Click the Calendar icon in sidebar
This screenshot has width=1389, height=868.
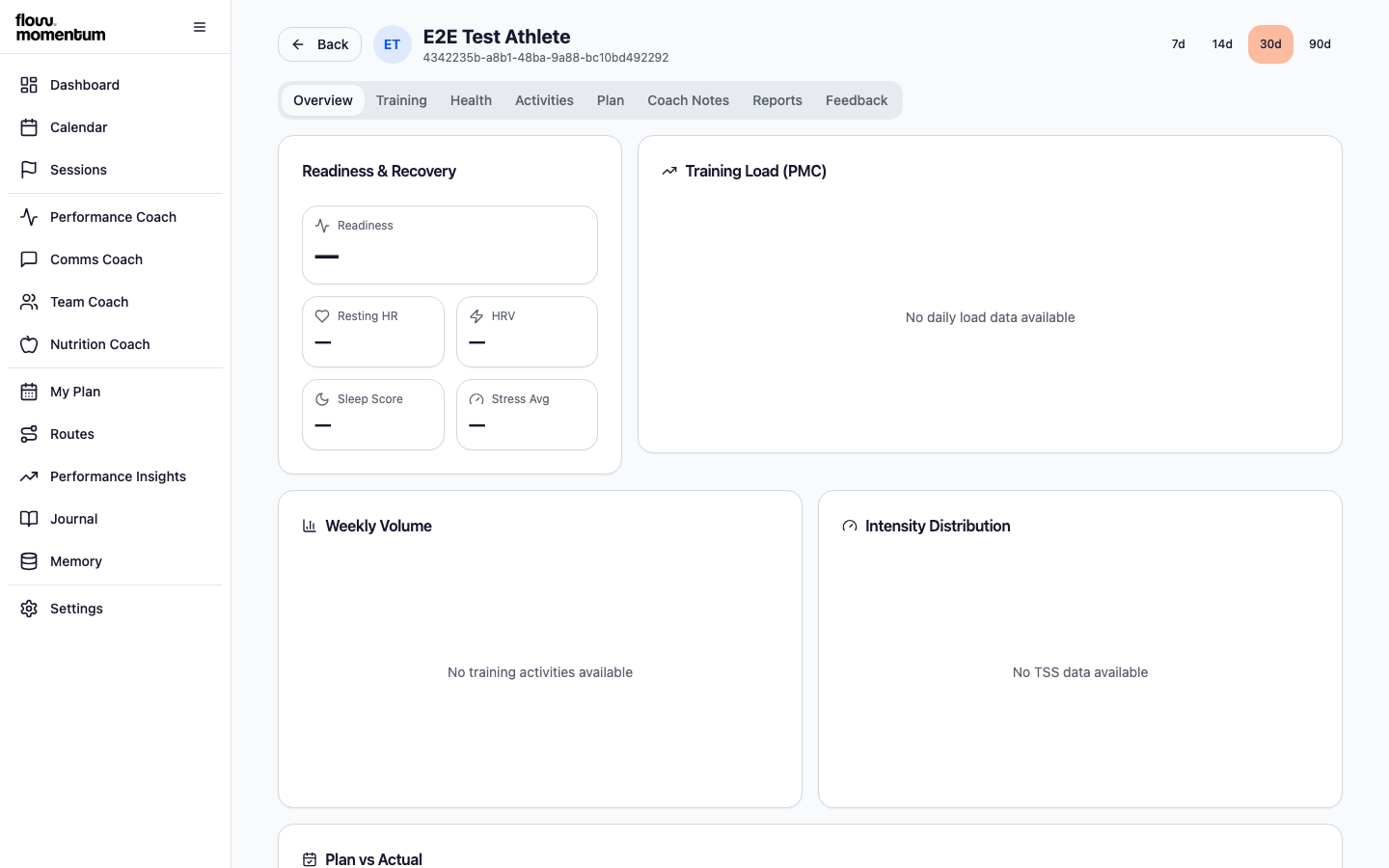click(29, 127)
